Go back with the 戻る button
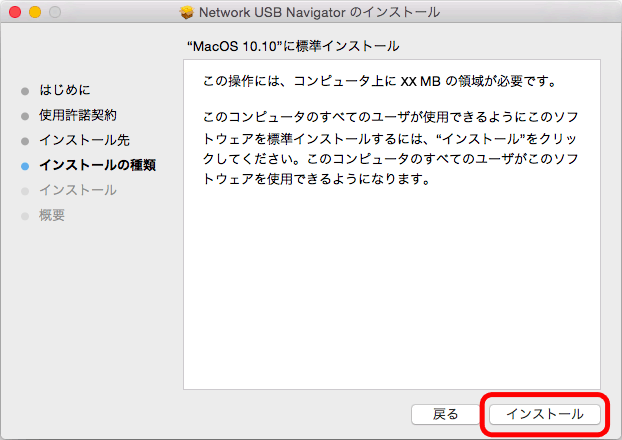The image size is (622, 440). pos(445,414)
